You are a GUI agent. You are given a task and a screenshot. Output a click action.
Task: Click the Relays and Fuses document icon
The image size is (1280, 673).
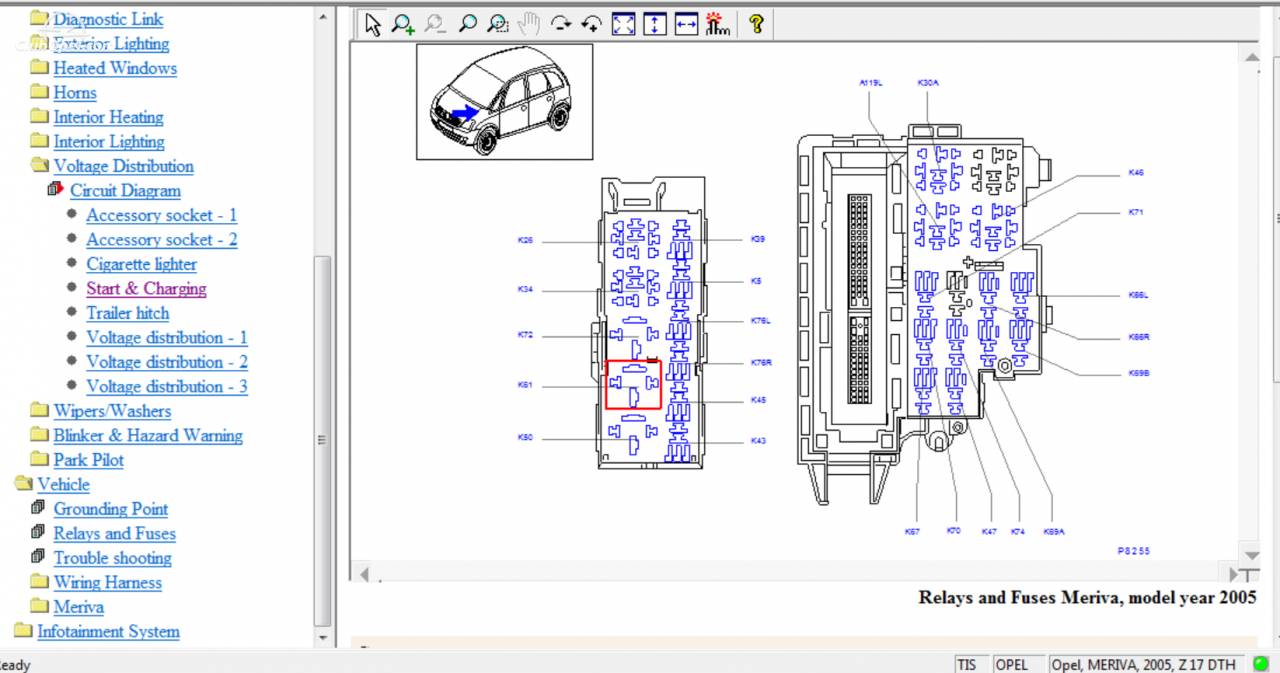pyautogui.click(x=39, y=533)
